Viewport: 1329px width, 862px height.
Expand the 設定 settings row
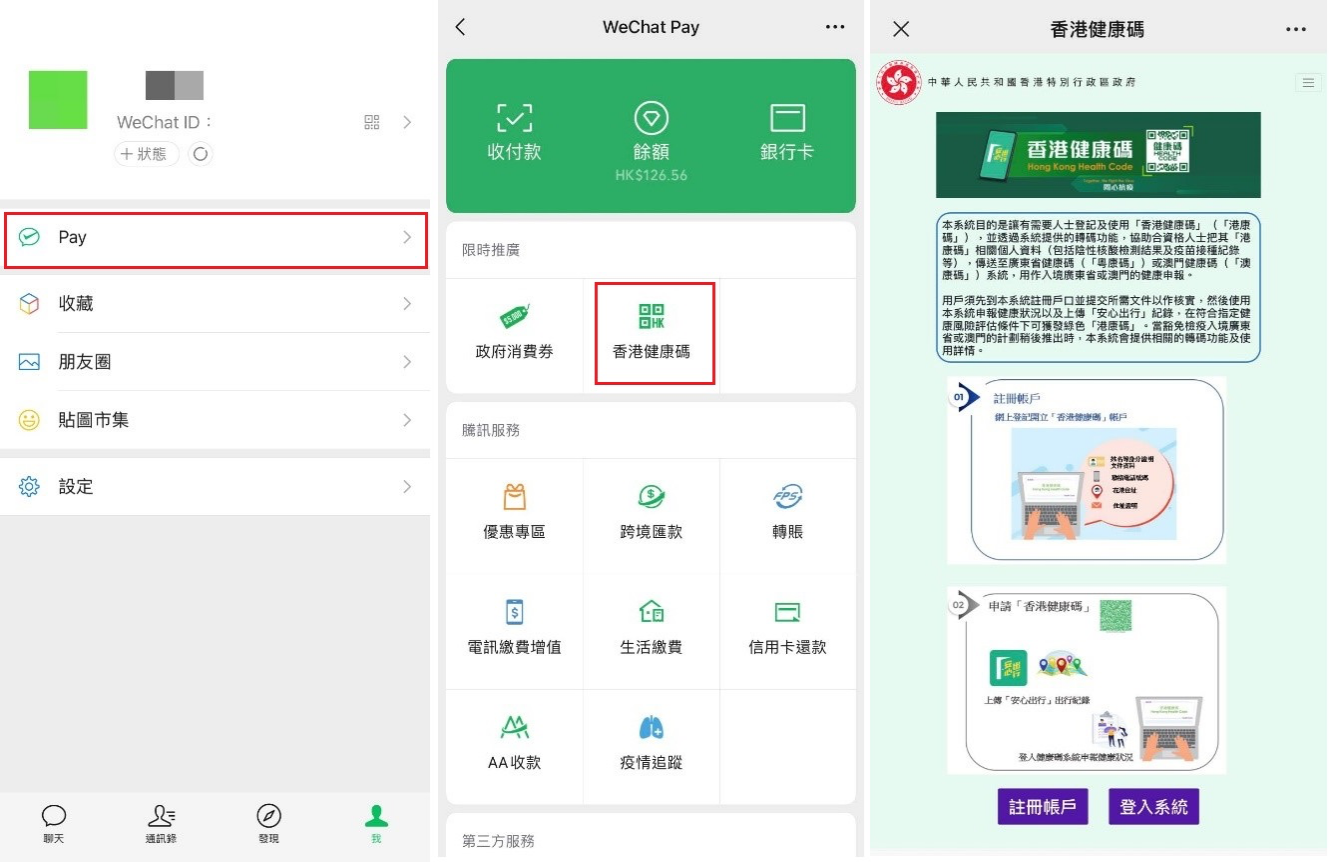pos(214,487)
